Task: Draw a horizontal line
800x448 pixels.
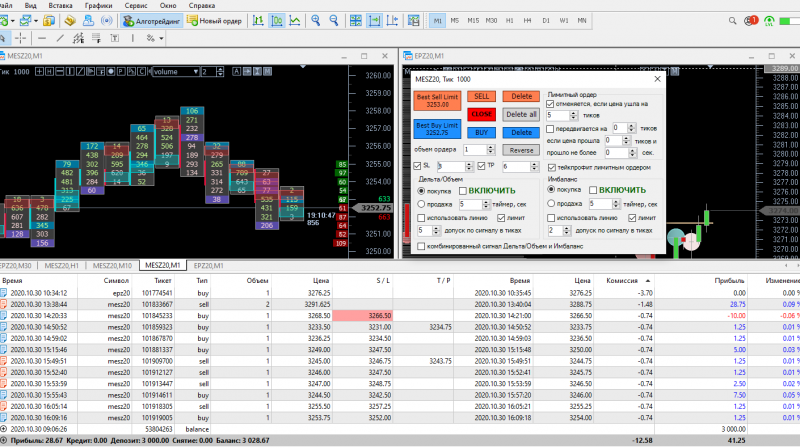Action: [42, 38]
